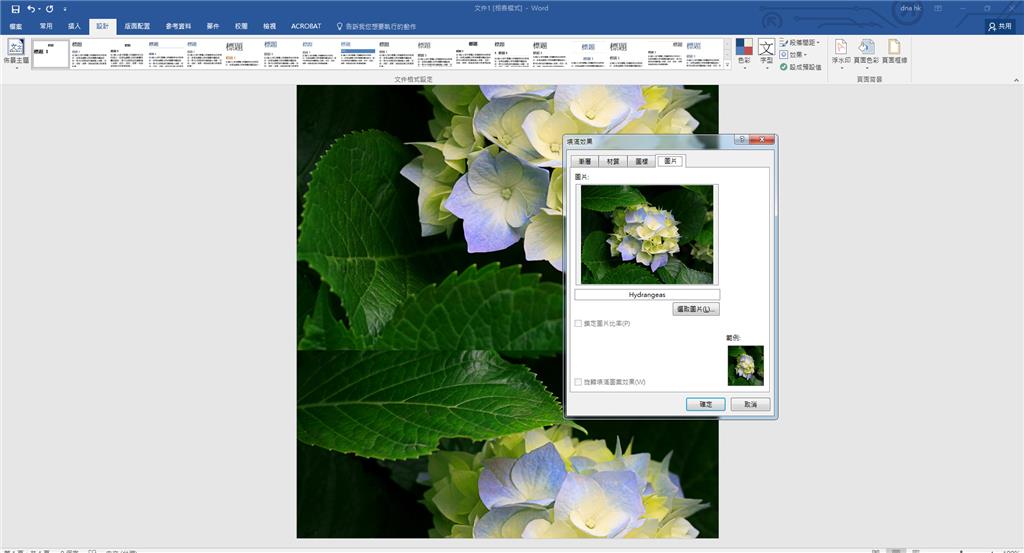This screenshot has width=1024, height=553.
Task: Open the ACROBAT ribbon tab
Action: pyautogui.click(x=306, y=26)
